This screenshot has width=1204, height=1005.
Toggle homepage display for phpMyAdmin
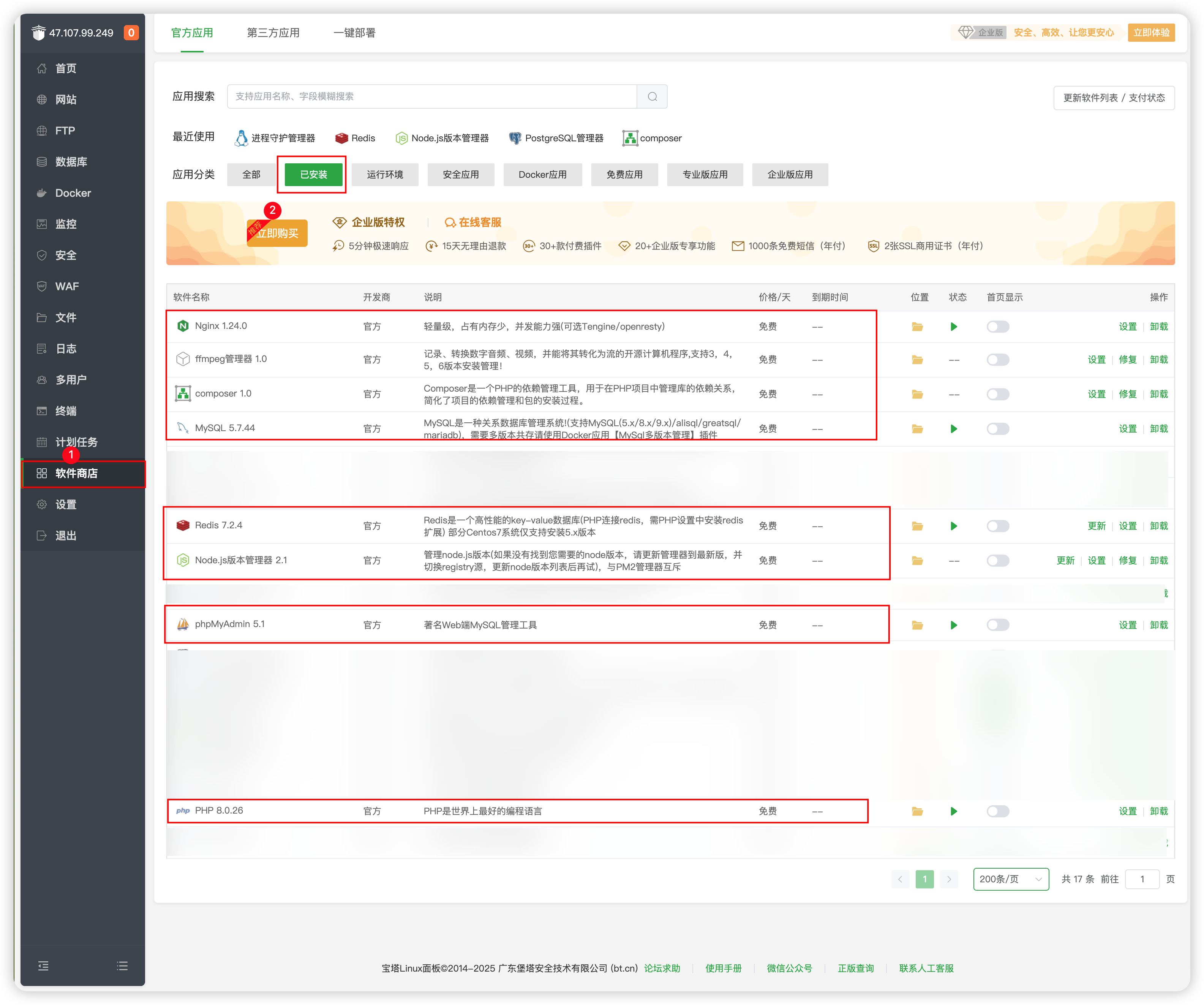[998, 625]
